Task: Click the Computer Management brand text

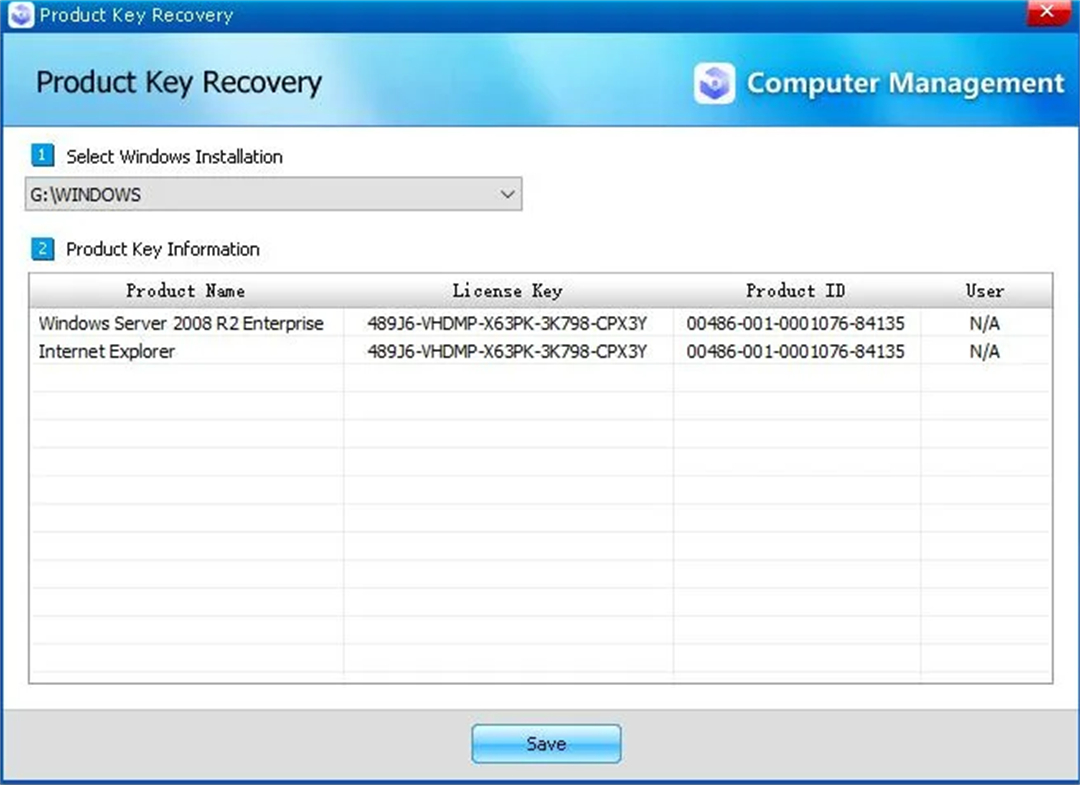Action: 905,84
